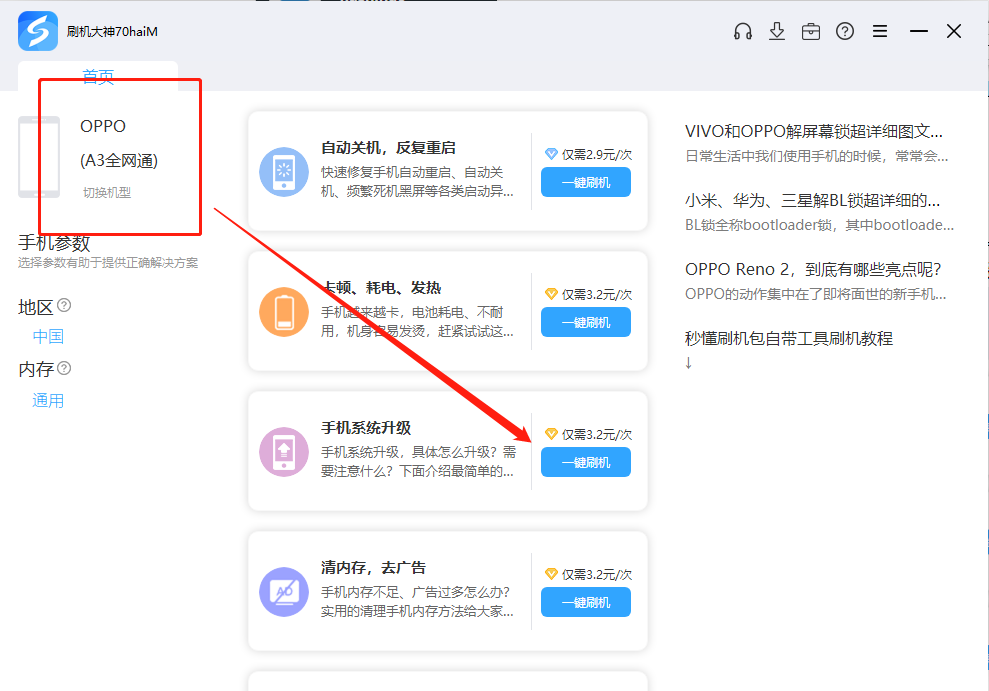
Task: Open the hamburger main menu
Action: (x=880, y=31)
